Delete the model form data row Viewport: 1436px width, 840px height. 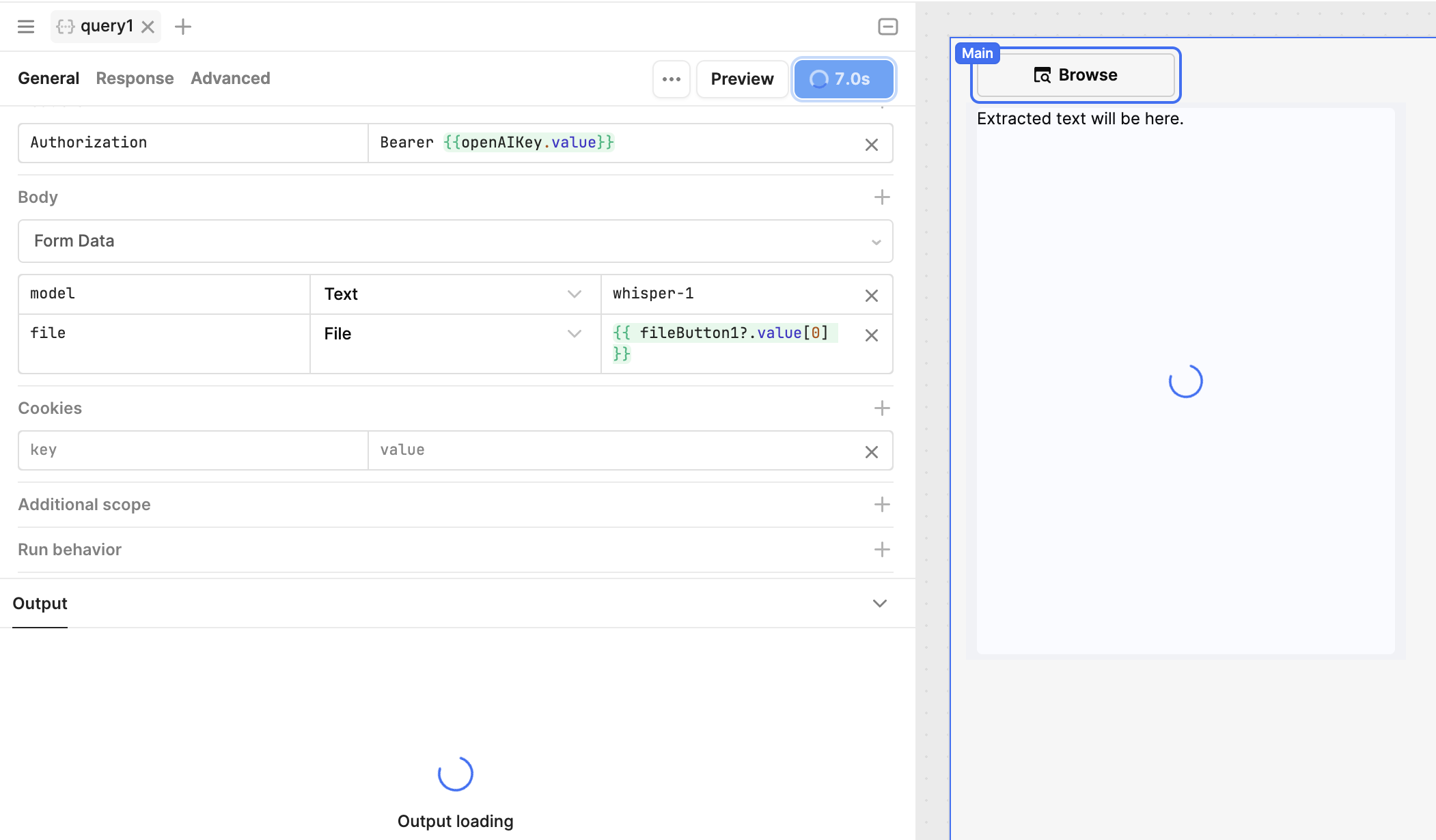[871, 295]
